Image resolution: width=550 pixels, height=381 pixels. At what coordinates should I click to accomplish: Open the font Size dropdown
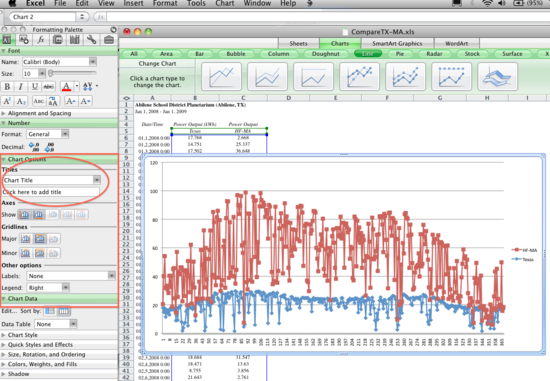click(x=42, y=74)
